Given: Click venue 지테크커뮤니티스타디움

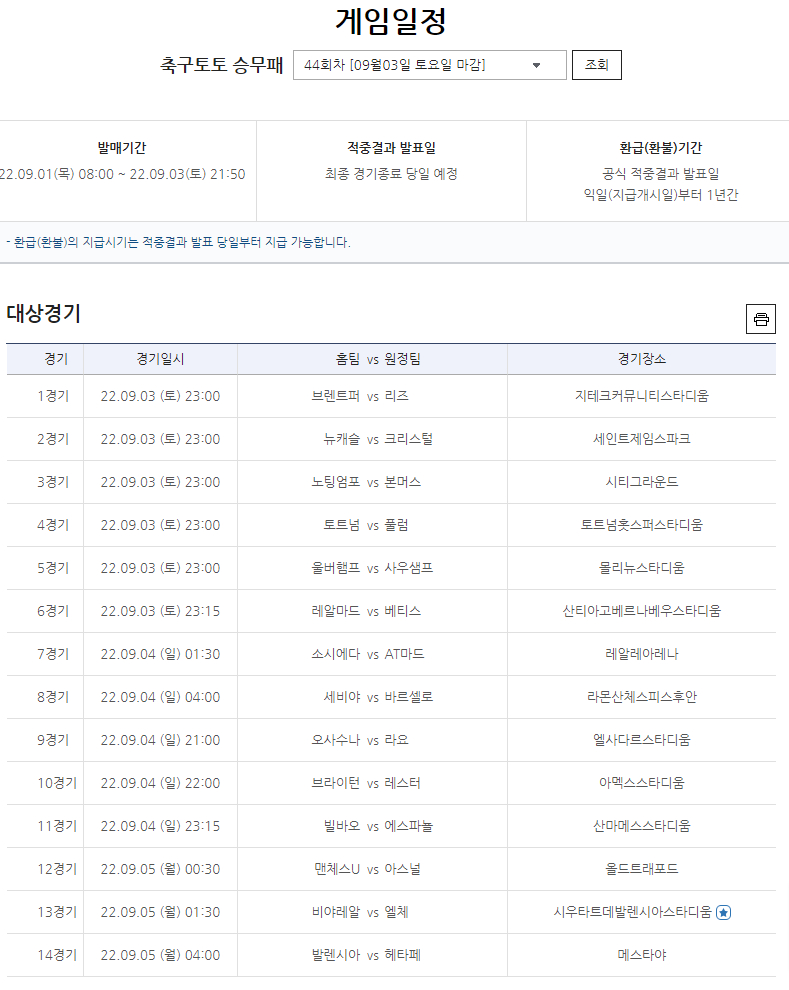Looking at the screenshot, I should click(x=641, y=397).
